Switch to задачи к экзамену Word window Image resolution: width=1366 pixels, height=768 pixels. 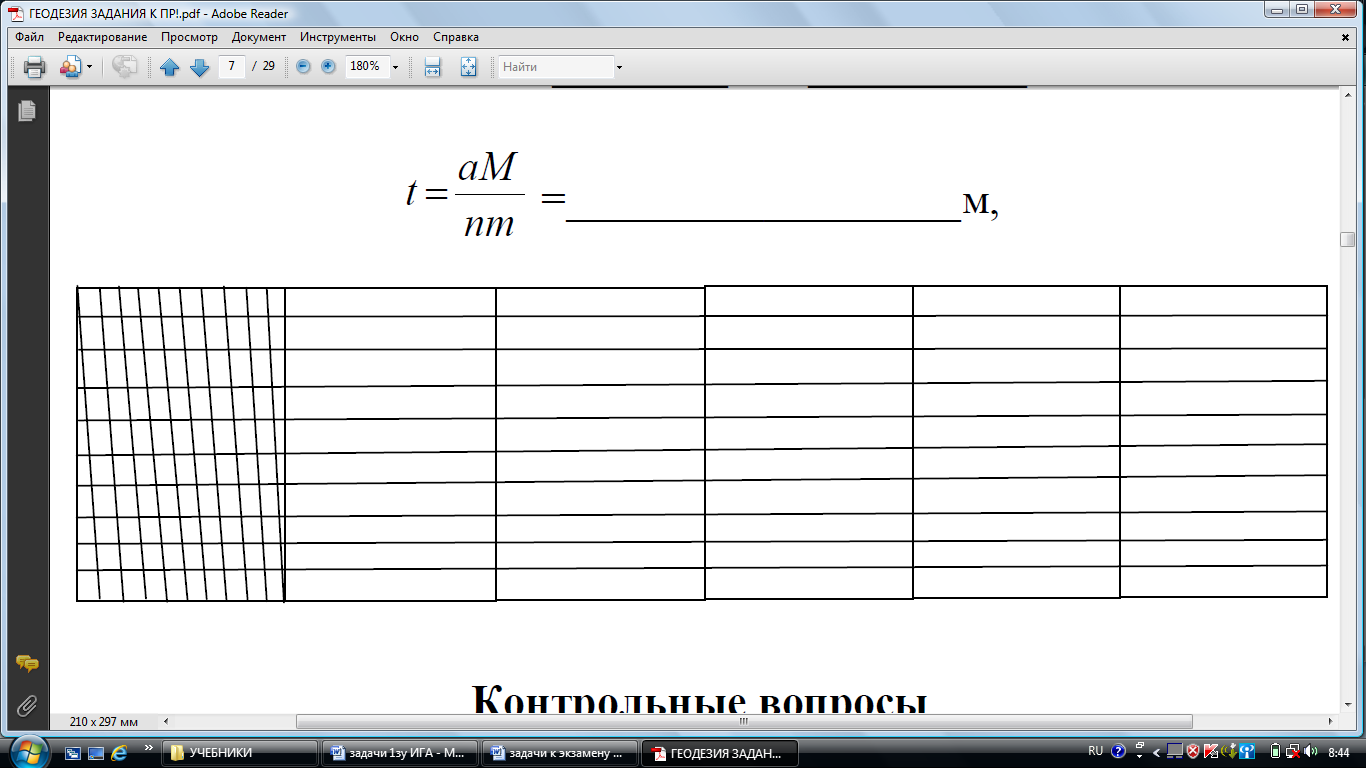[x=562, y=753]
